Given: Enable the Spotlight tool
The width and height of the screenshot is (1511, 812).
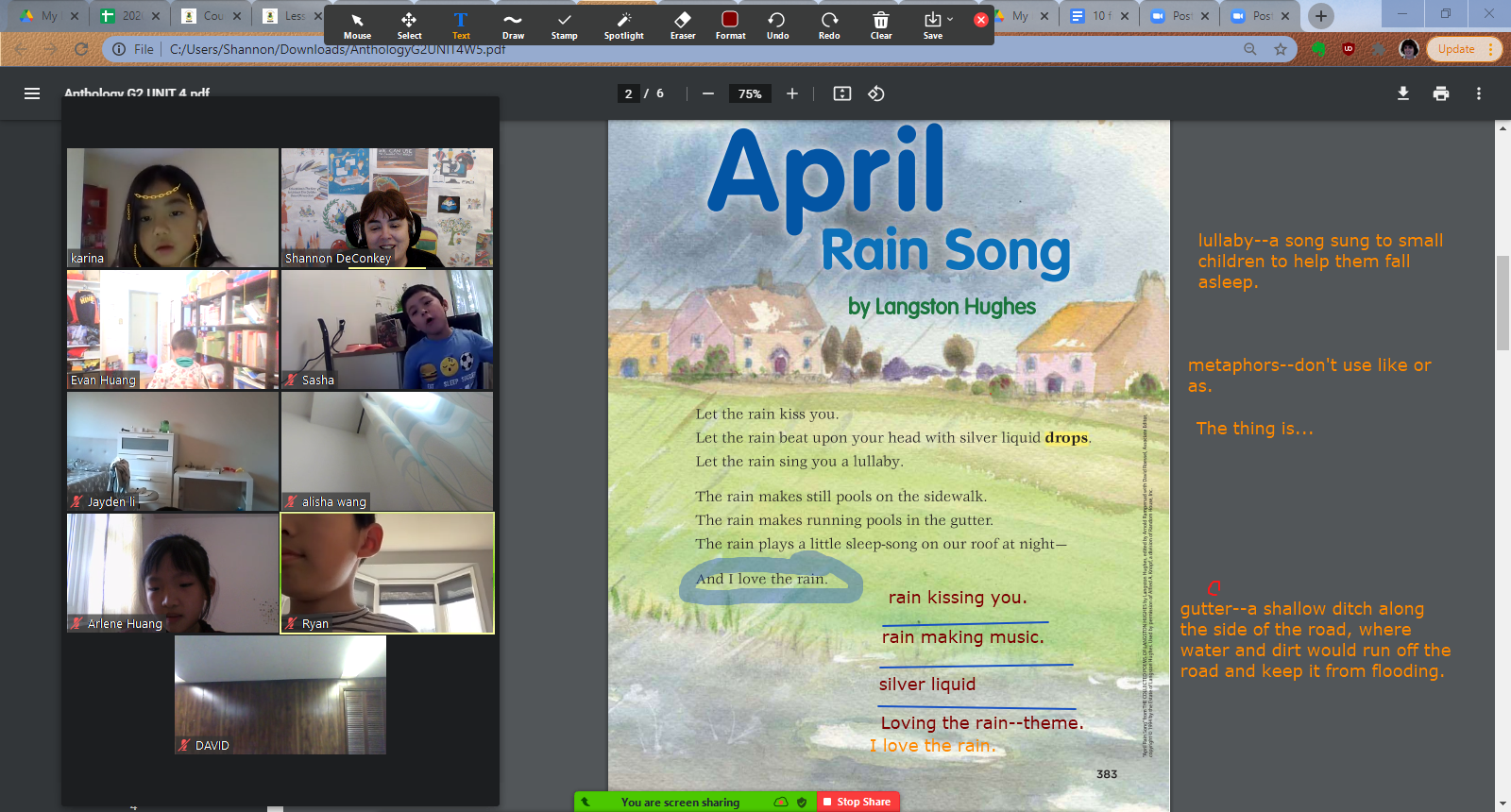Looking at the screenshot, I should click(623, 25).
